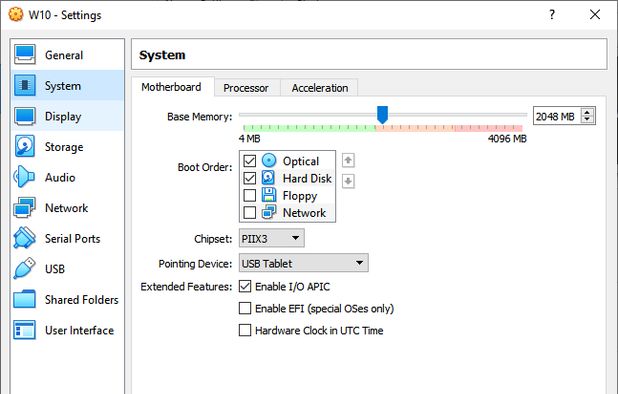
Task: Select the Display monitor icon in sidebar
Action: (25, 116)
